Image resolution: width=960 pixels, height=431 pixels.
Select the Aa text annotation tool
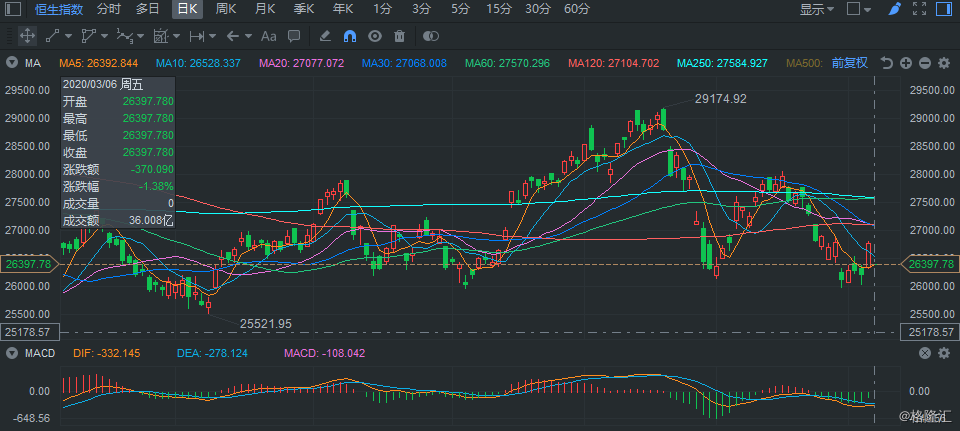click(x=269, y=36)
